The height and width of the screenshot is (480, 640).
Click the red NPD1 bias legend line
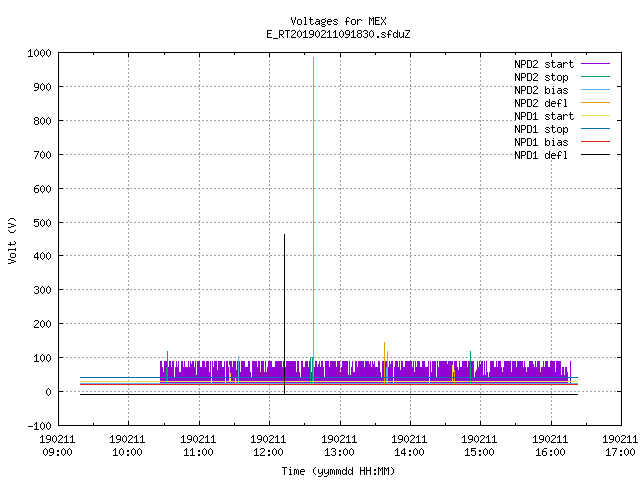(595, 142)
